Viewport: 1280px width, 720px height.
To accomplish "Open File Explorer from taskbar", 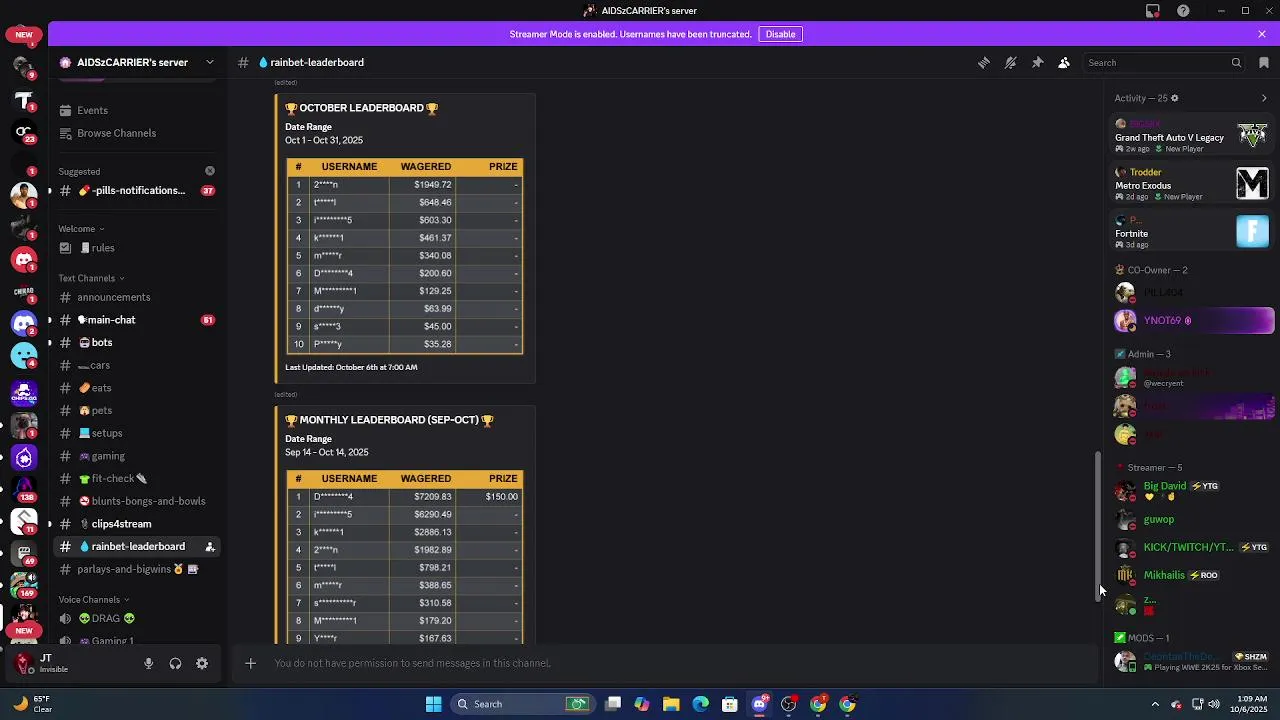I will click(x=671, y=704).
